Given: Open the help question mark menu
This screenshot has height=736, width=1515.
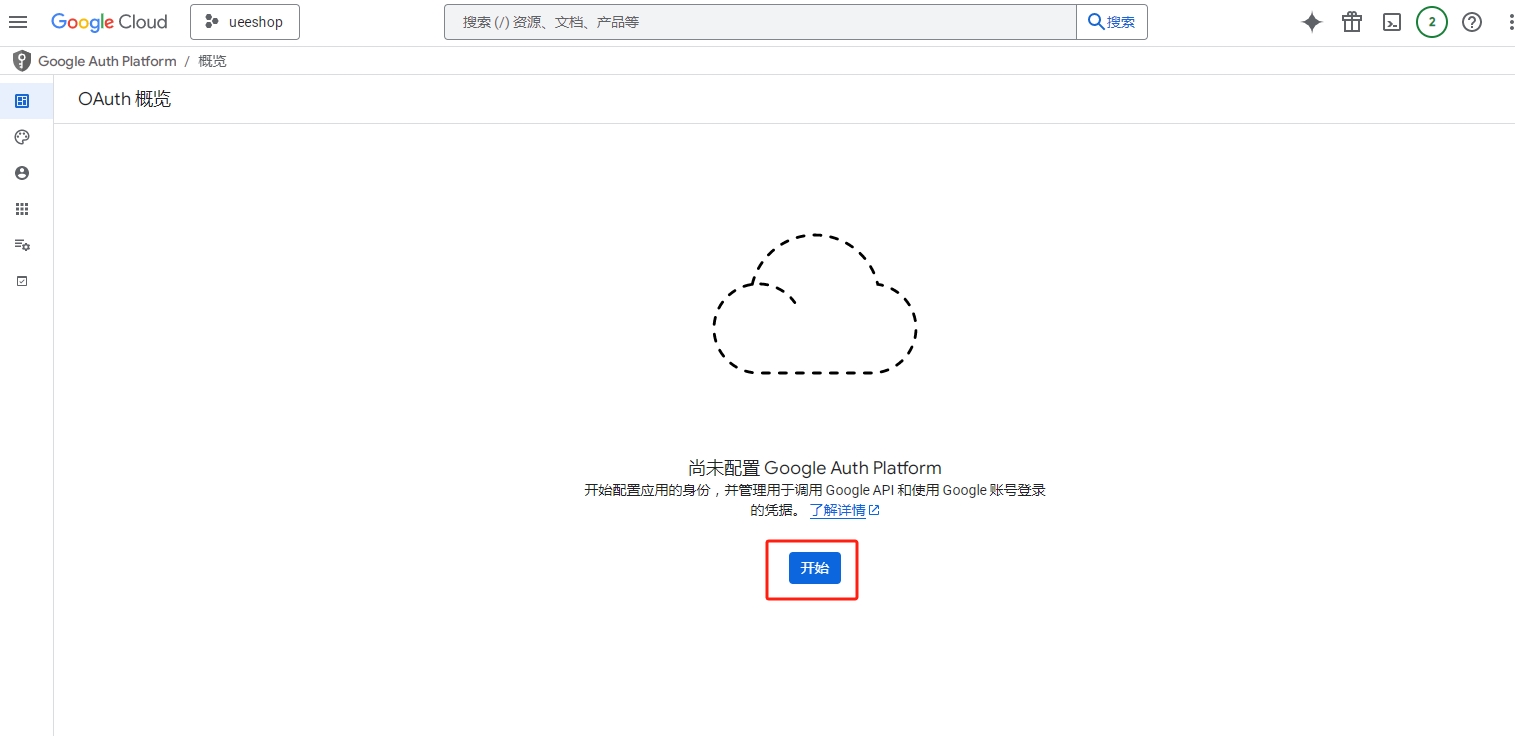Looking at the screenshot, I should 1472,22.
